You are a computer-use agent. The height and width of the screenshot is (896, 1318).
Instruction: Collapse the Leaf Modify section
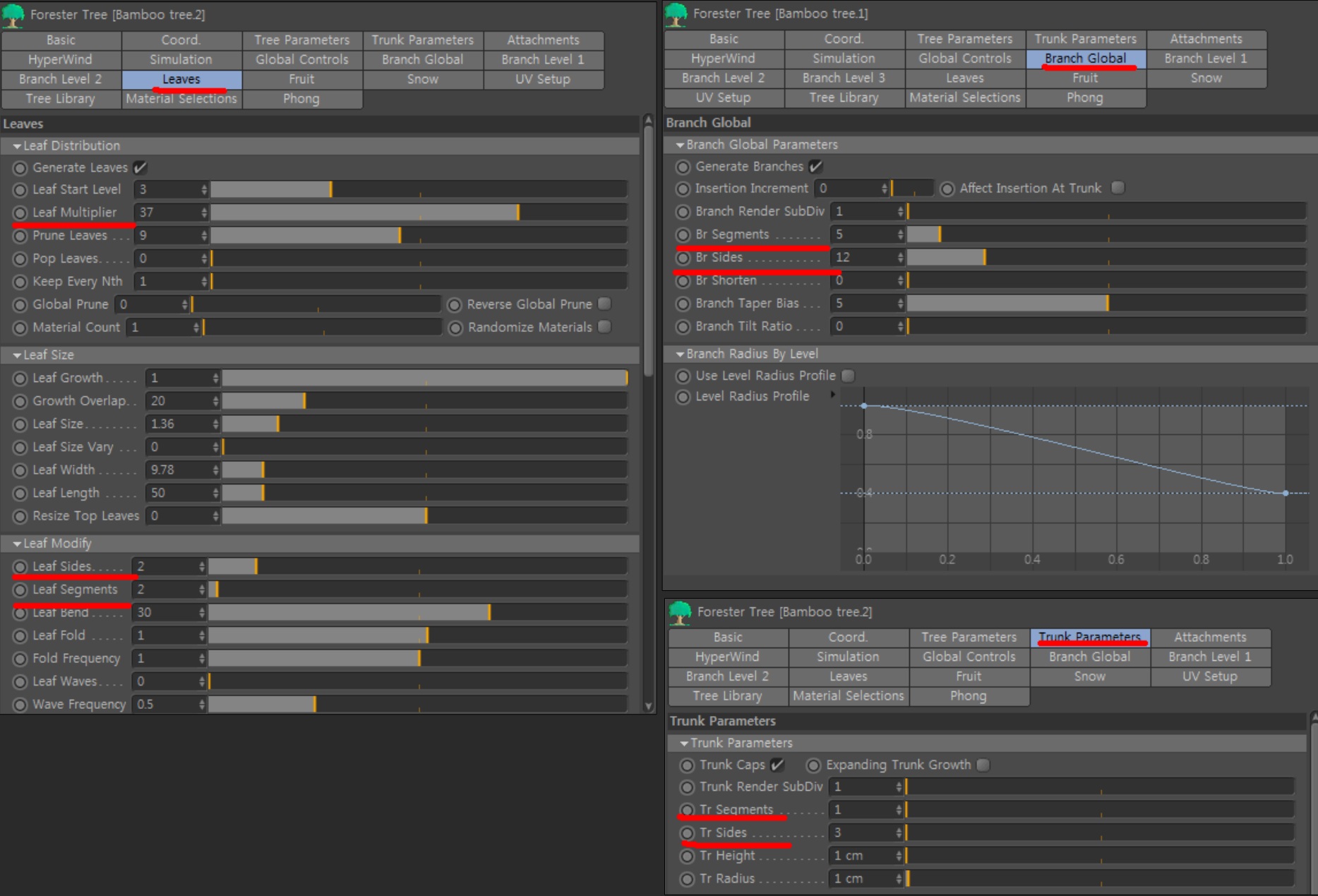tap(17, 544)
